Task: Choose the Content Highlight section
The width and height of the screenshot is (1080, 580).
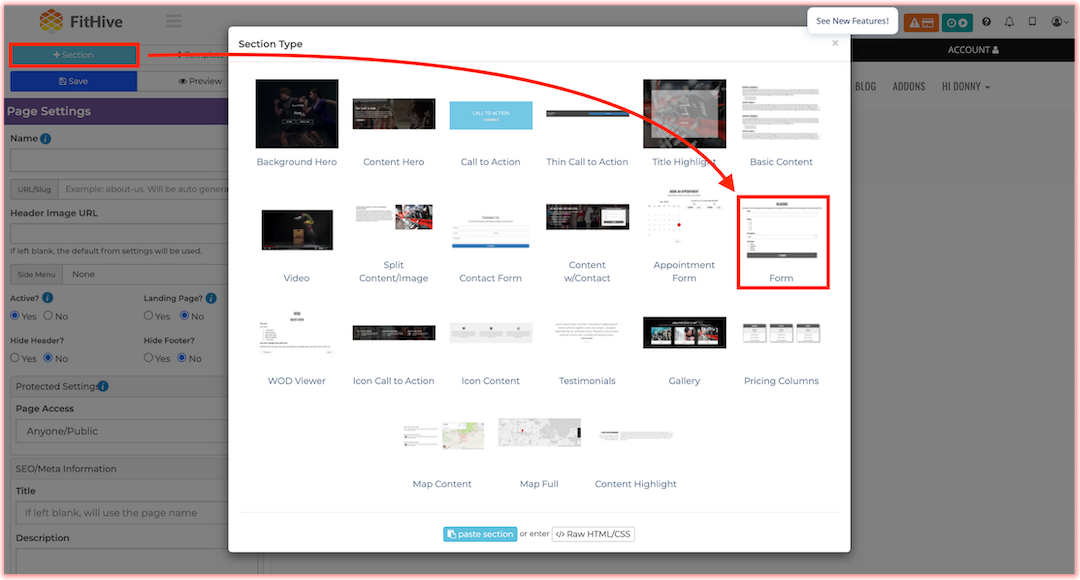Action: [636, 435]
